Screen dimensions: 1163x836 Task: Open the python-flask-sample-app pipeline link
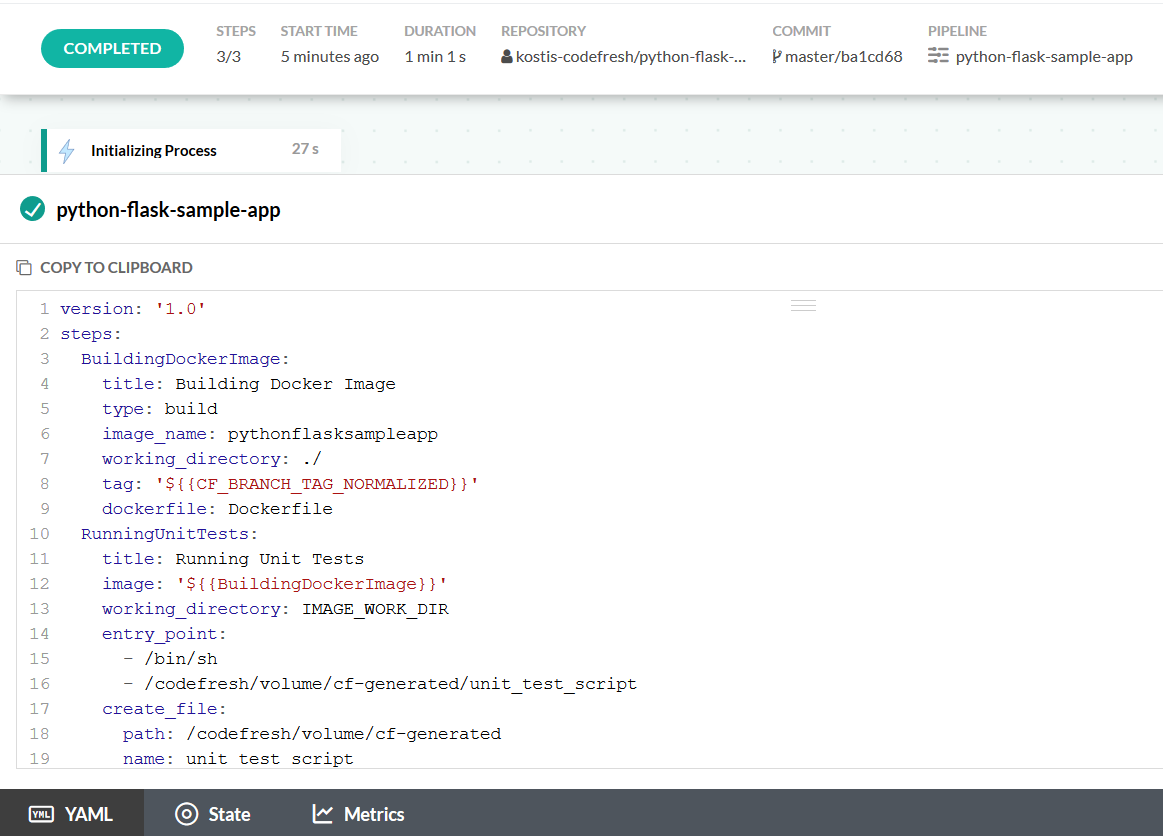tap(1043, 57)
